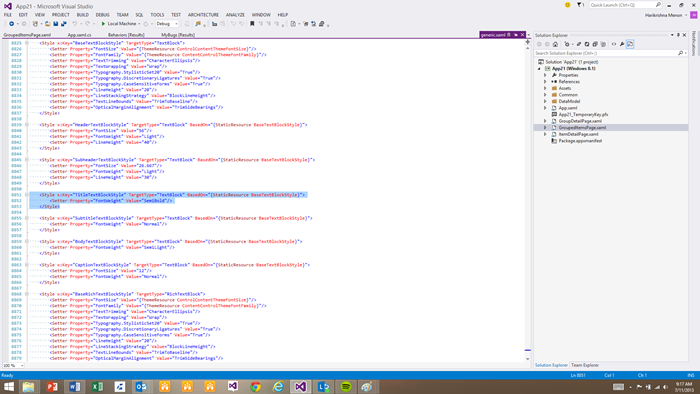The height and width of the screenshot is (394, 700).
Task: Open Google Chrome from the taskbar
Action: point(255,386)
